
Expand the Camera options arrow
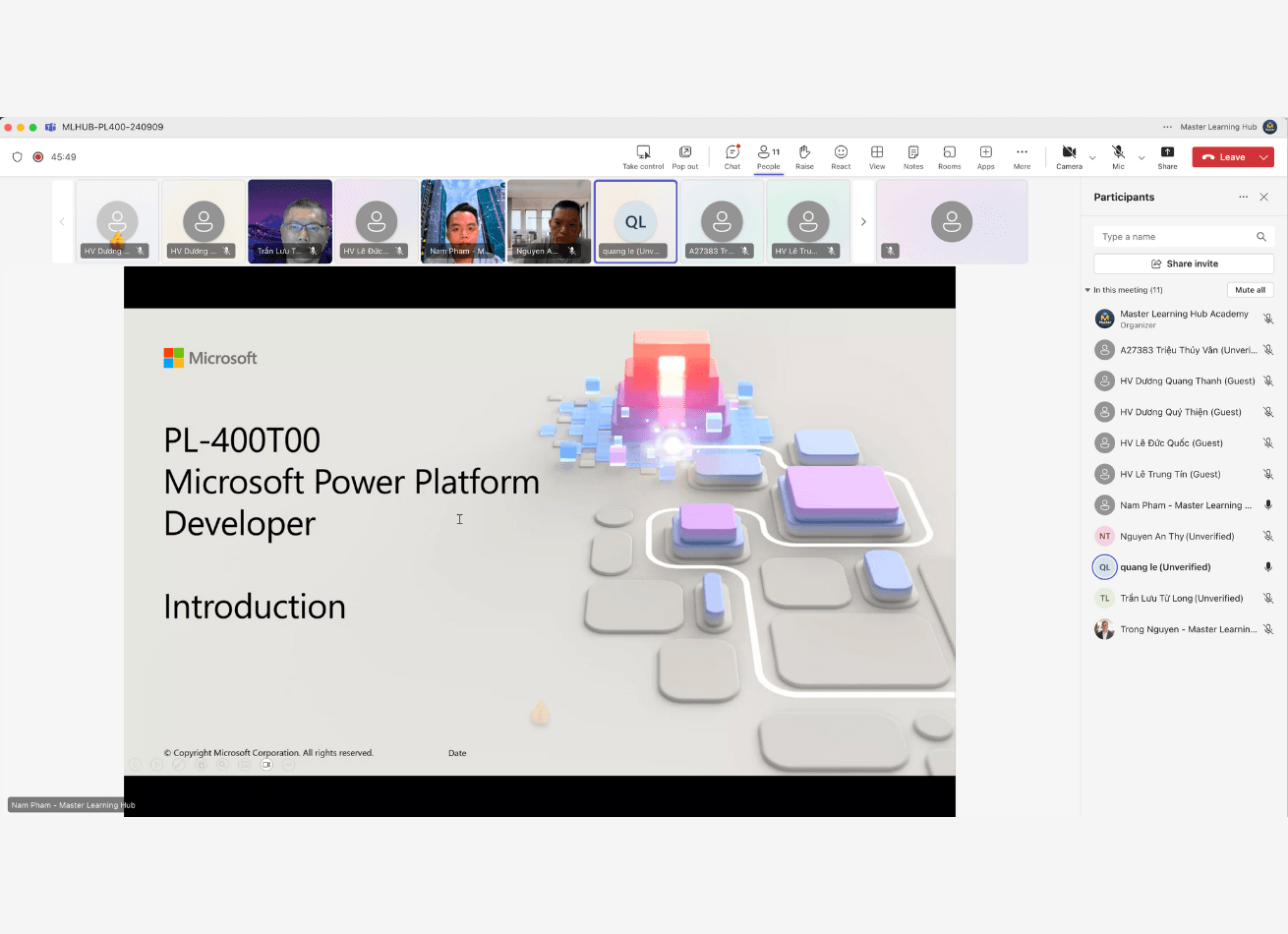click(1092, 157)
